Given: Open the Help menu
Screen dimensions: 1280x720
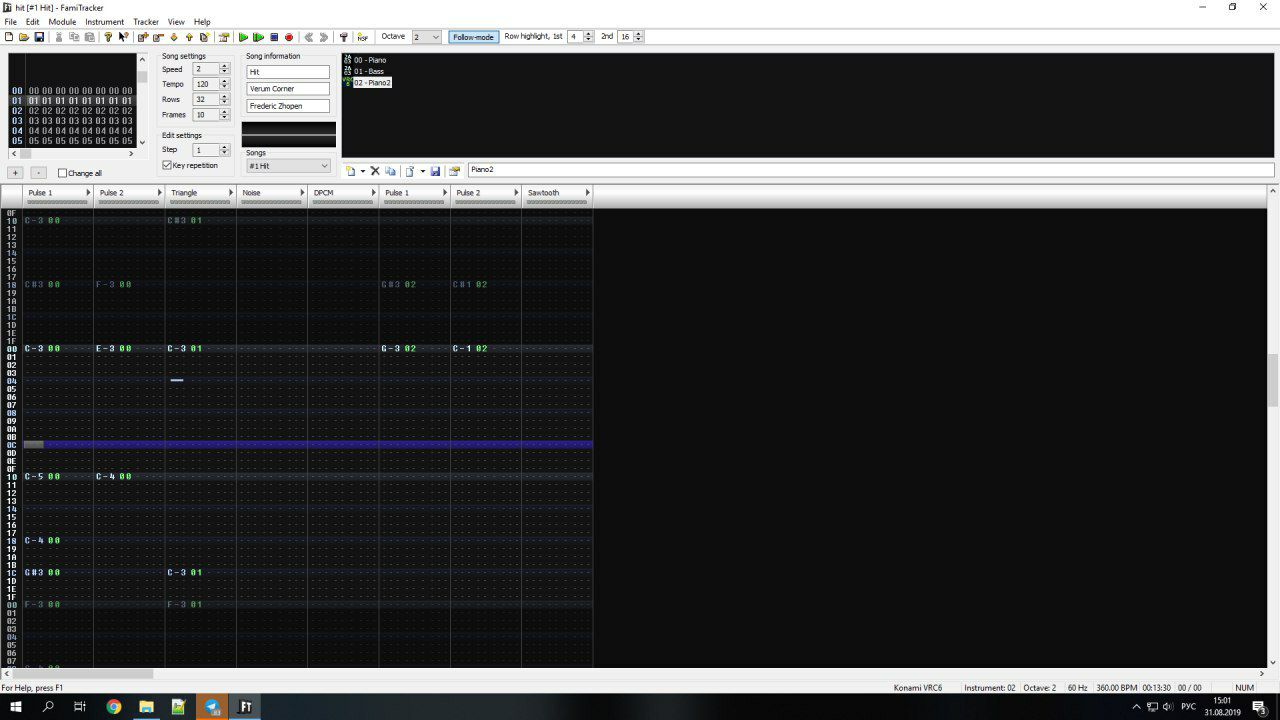Looking at the screenshot, I should (202, 21).
